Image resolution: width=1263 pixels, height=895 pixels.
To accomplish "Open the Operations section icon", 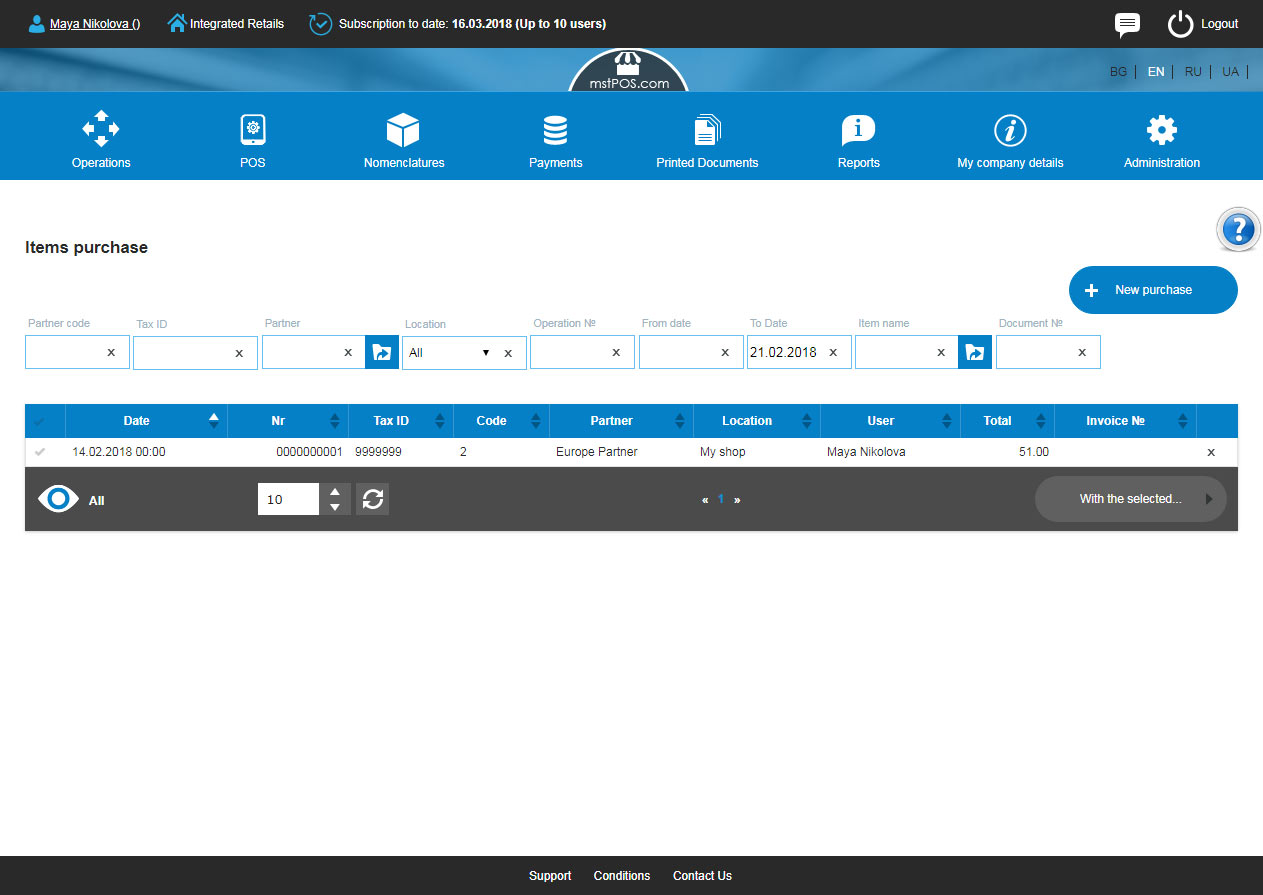I will pyautogui.click(x=101, y=130).
